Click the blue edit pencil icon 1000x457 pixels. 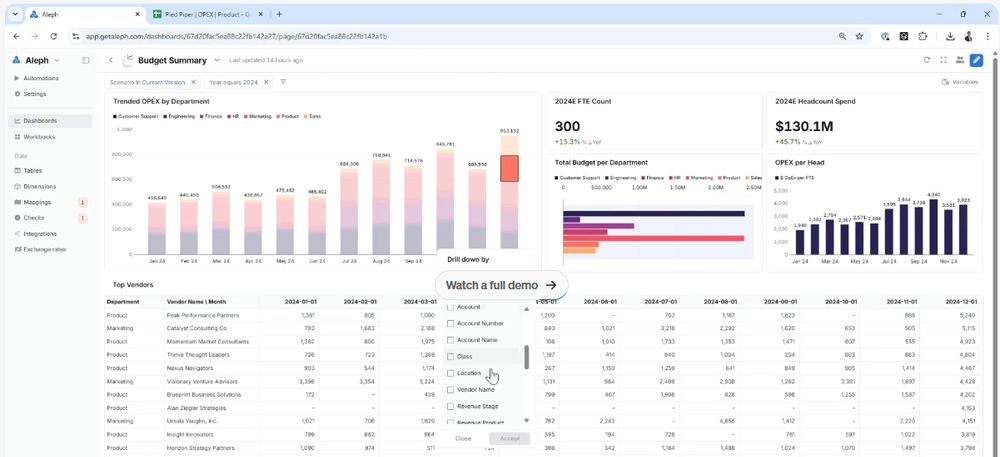click(x=977, y=60)
